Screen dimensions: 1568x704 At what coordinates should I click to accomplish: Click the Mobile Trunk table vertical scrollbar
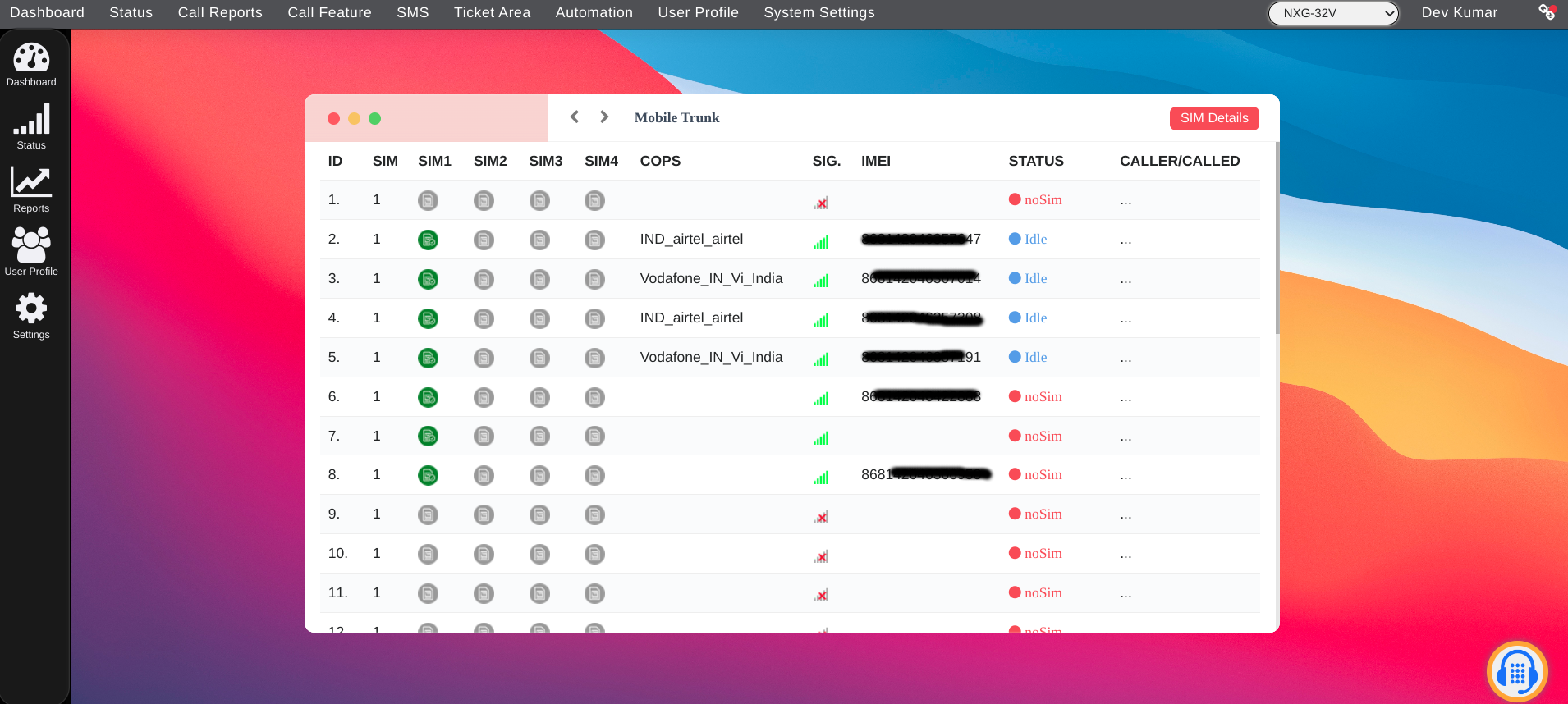tap(1277, 238)
